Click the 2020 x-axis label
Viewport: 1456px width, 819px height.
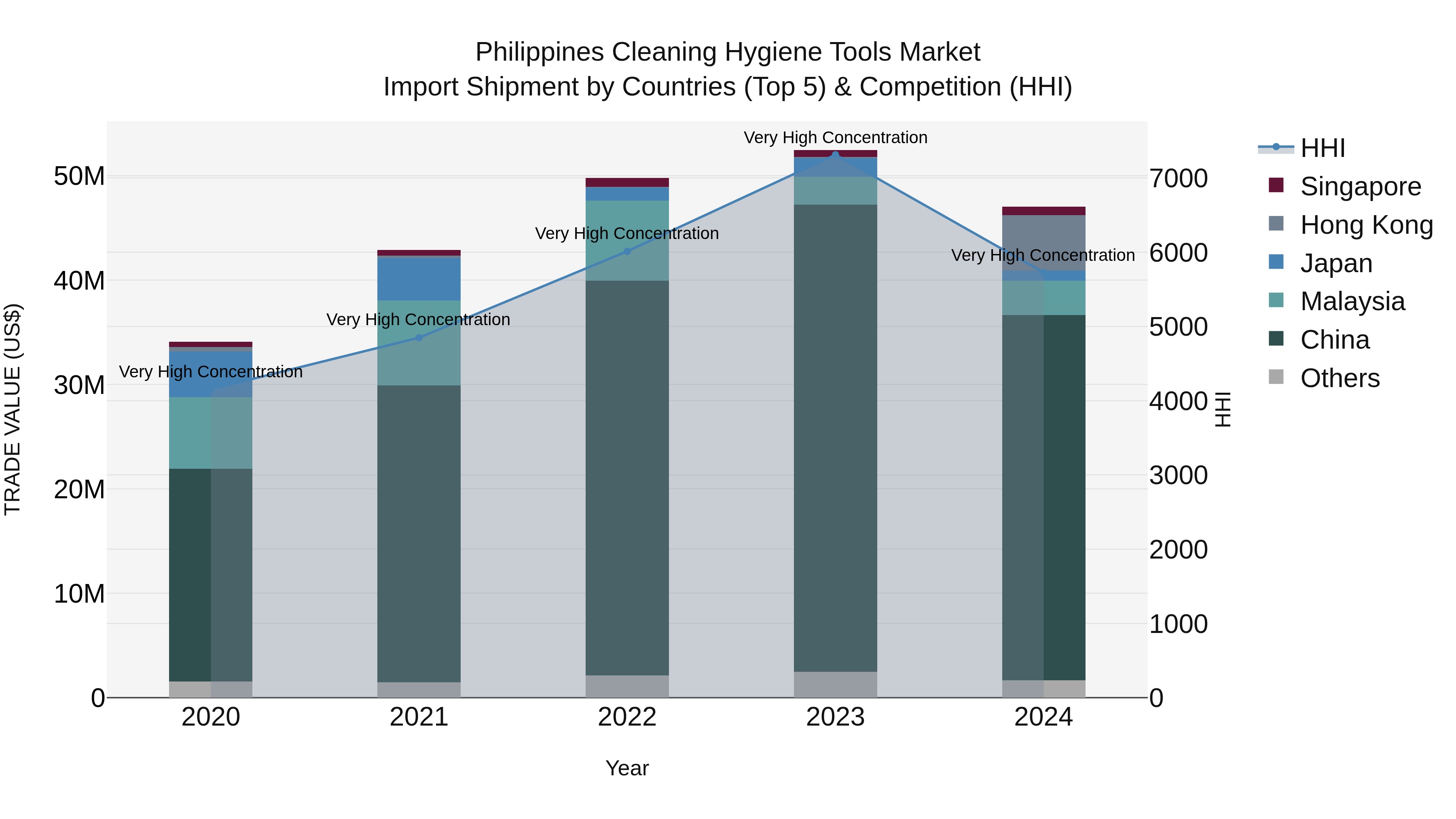pyautogui.click(x=211, y=717)
